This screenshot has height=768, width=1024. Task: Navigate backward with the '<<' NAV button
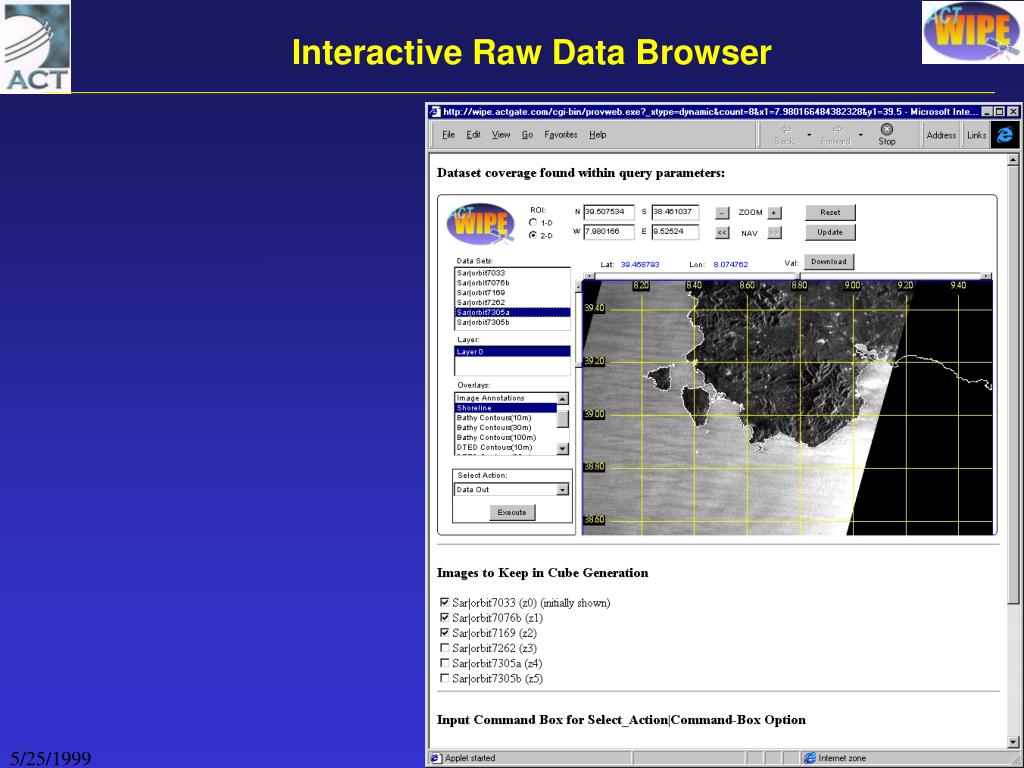pyautogui.click(x=722, y=232)
